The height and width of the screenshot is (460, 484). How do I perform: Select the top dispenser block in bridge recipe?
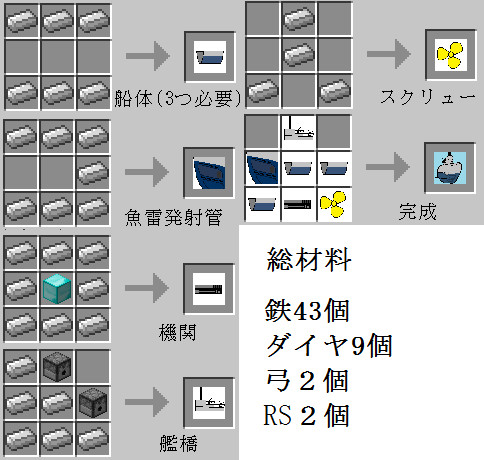tap(57, 366)
